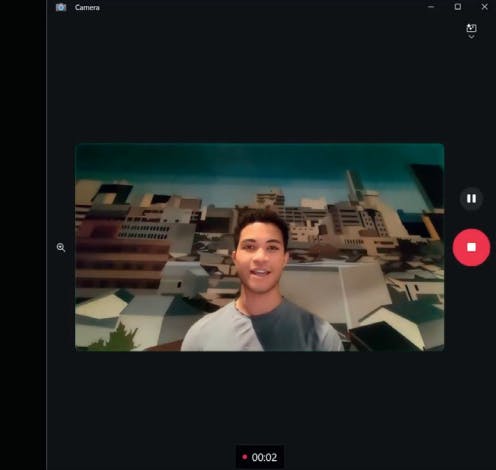Open the zoom magnifier control
The image size is (496, 470).
tap(61, 247)
